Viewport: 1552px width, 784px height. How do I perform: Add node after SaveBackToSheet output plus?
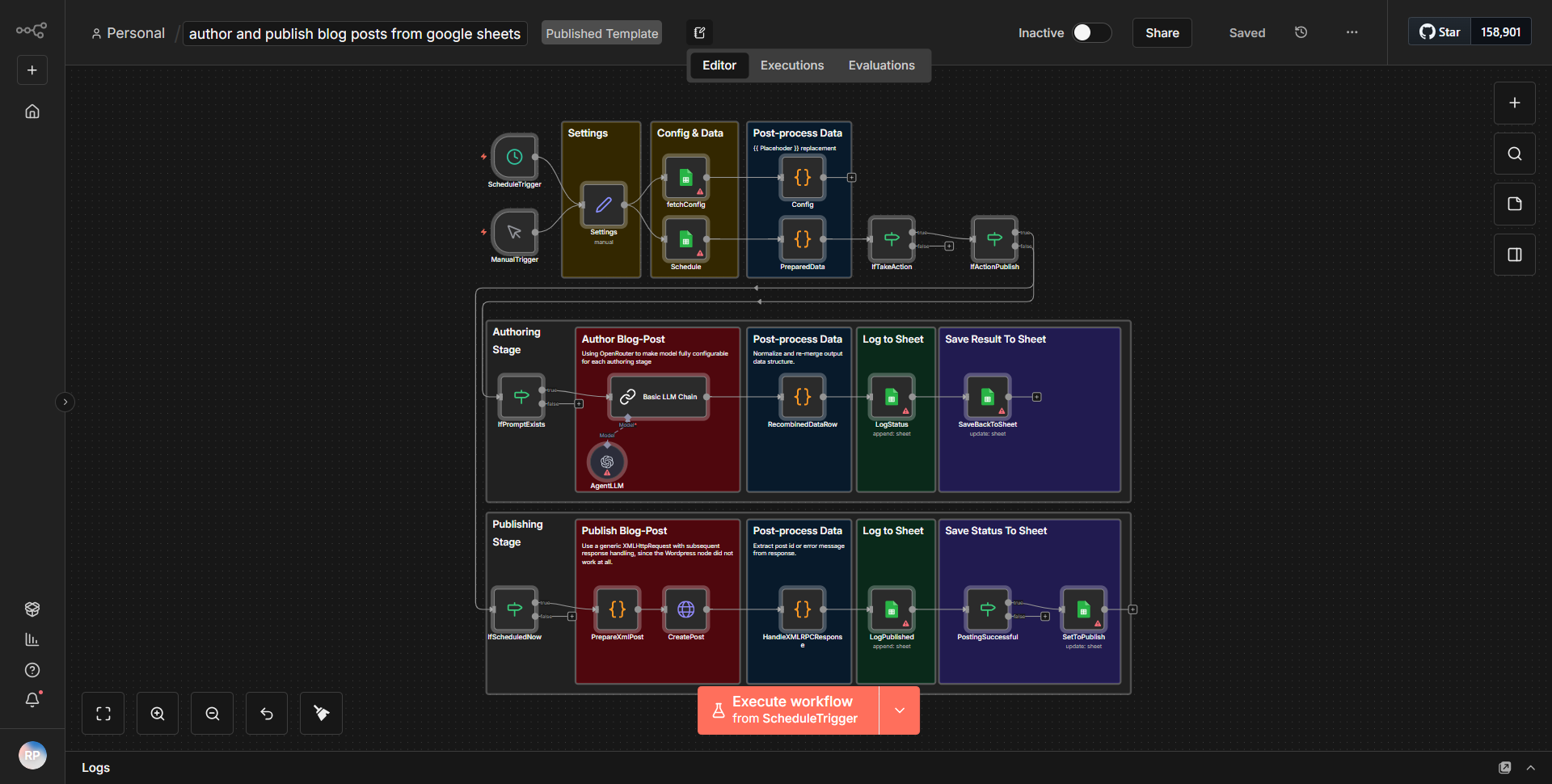point(1037,397)
